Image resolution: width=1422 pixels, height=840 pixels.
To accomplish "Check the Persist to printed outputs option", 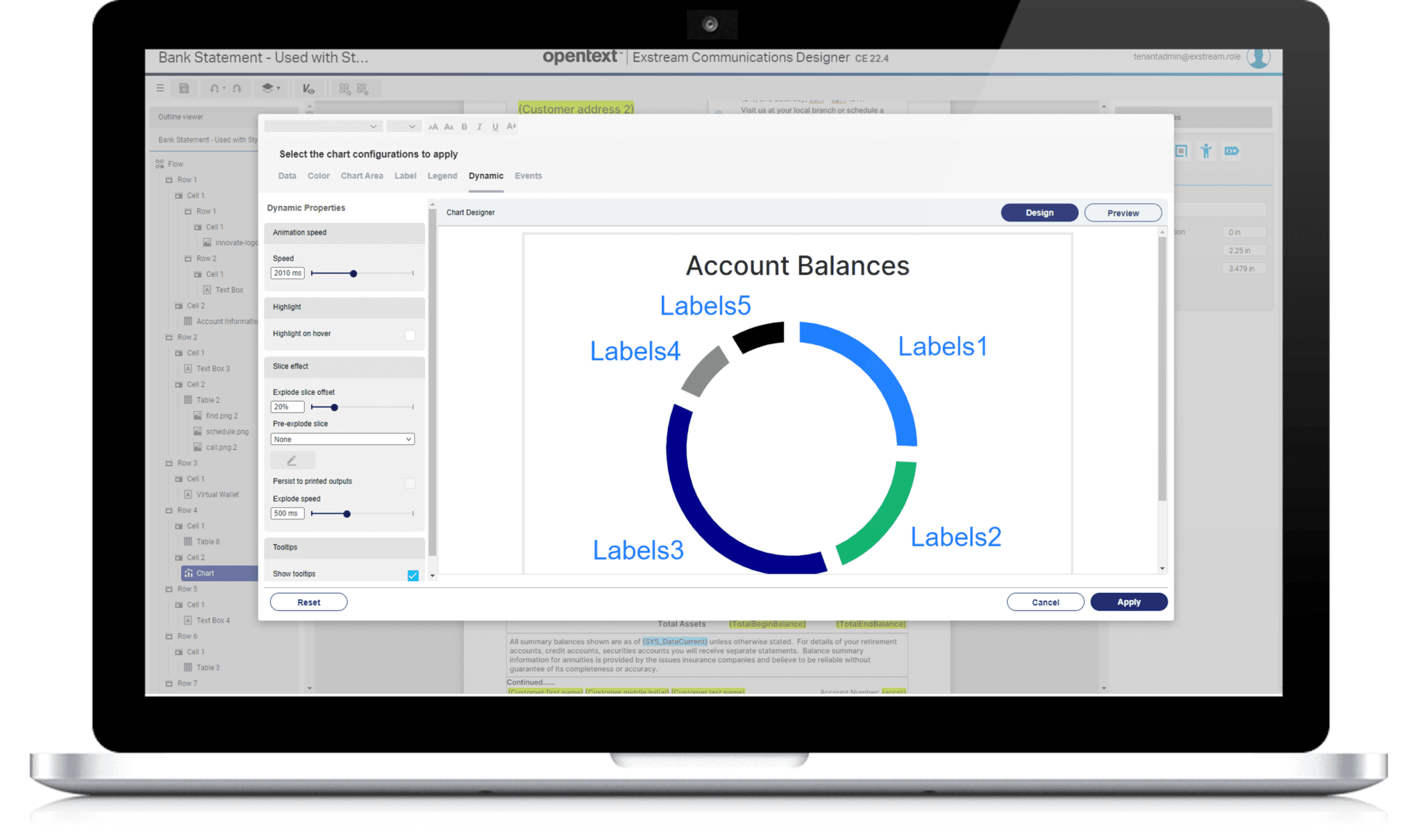I will pos(410,482).
